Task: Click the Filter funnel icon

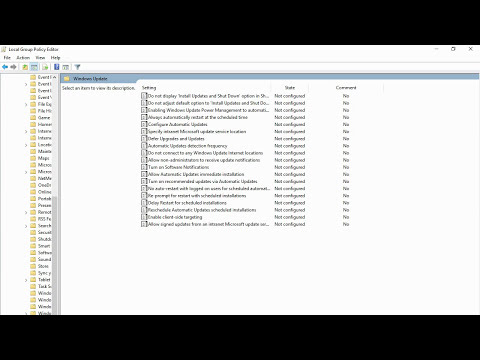Action: [x=77, y=67]
